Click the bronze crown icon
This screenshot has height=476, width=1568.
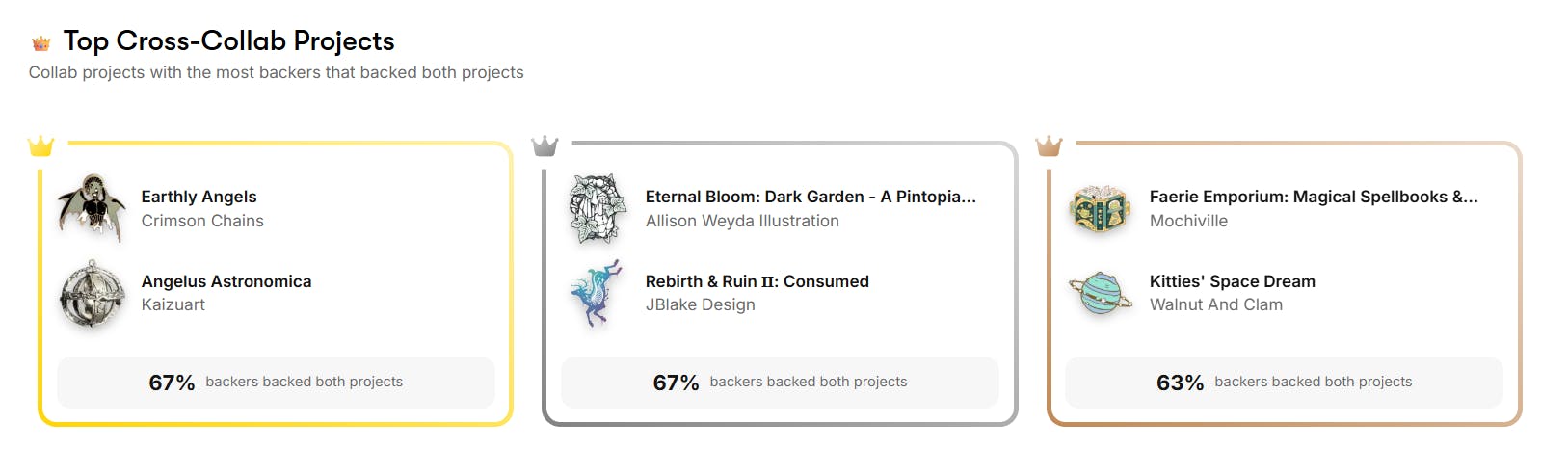click(1049, 146)
